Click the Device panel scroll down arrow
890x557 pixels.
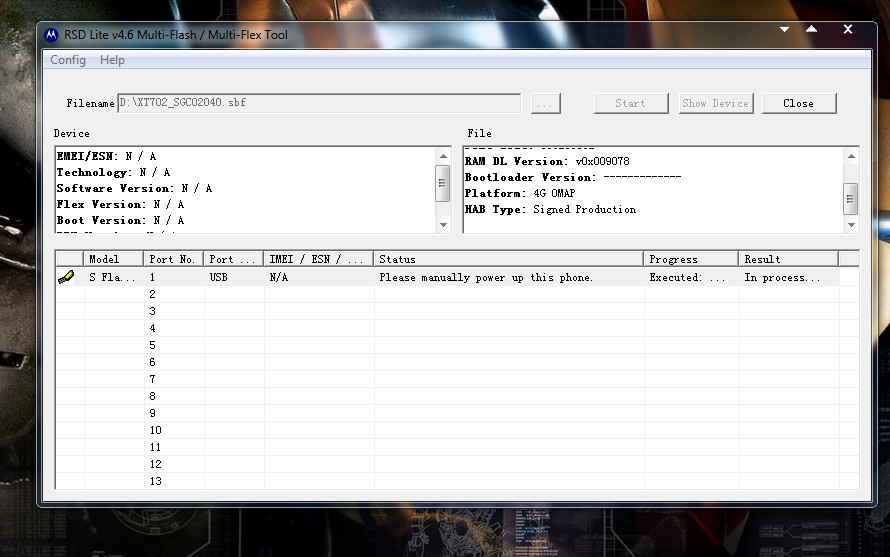[443, 225]
